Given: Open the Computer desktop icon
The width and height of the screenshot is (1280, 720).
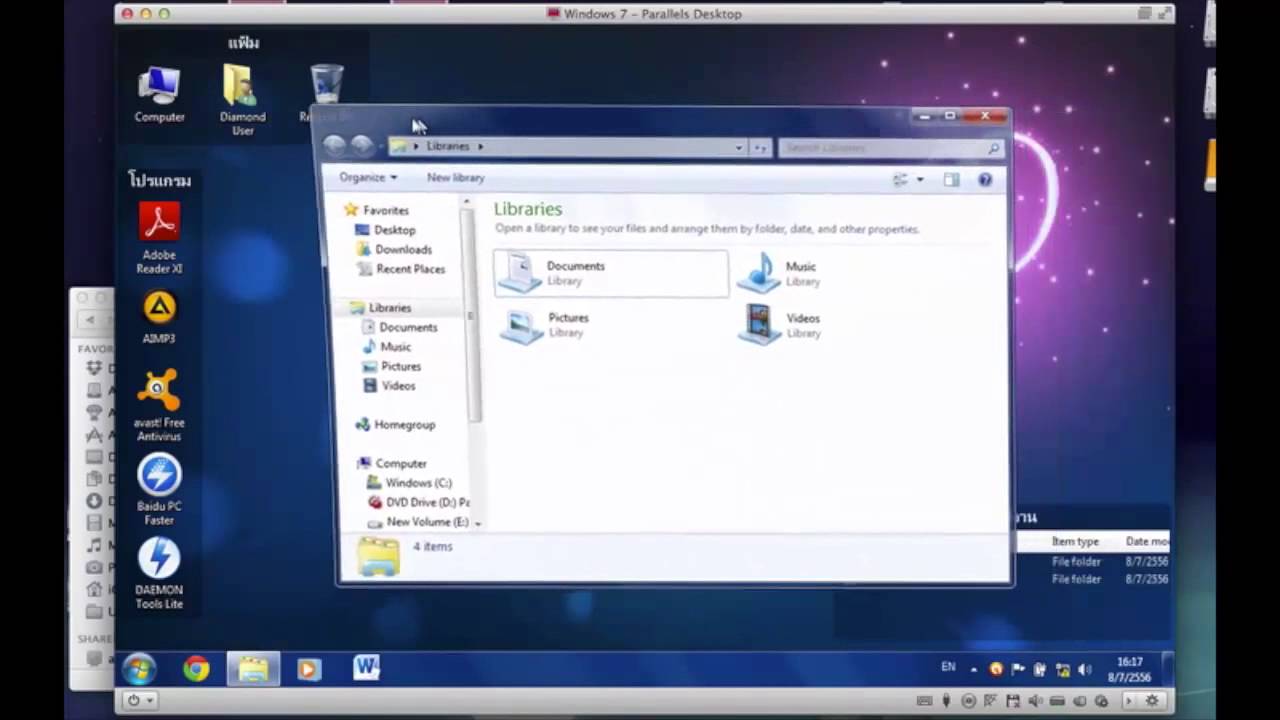Looking at the screenshot, I should click(x=159, y=95).
